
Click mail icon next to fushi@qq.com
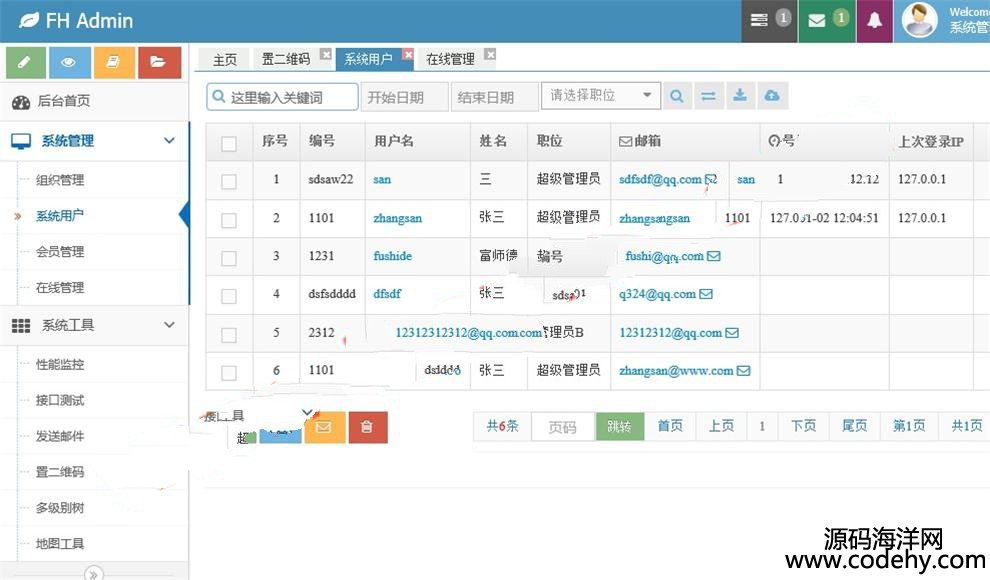click(x=714, y=256)
